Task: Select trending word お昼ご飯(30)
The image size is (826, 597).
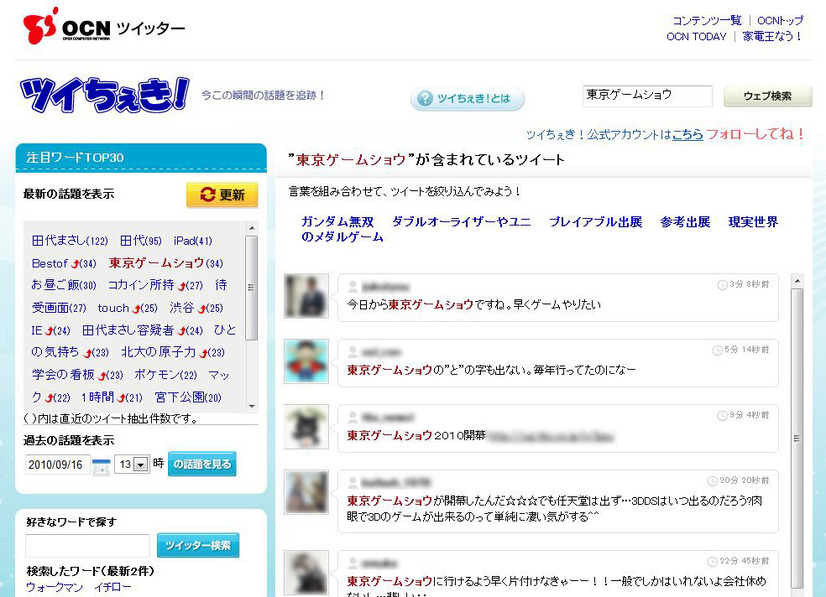Action: 64,285
